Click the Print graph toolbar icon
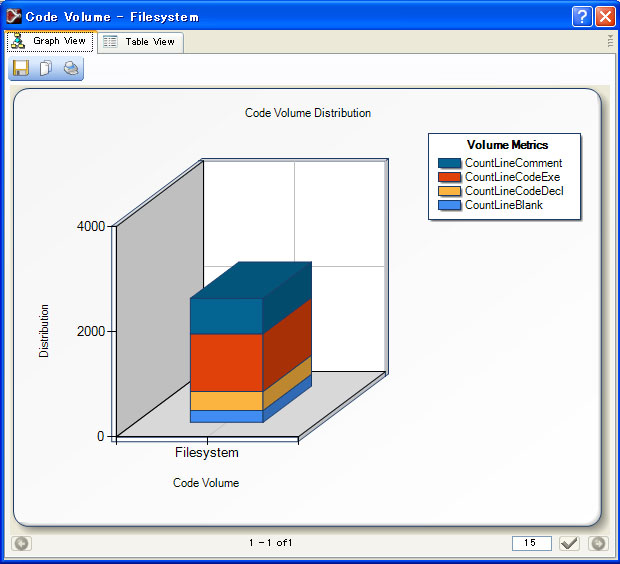Screen dimensions: 620x564 coord(71,68)
